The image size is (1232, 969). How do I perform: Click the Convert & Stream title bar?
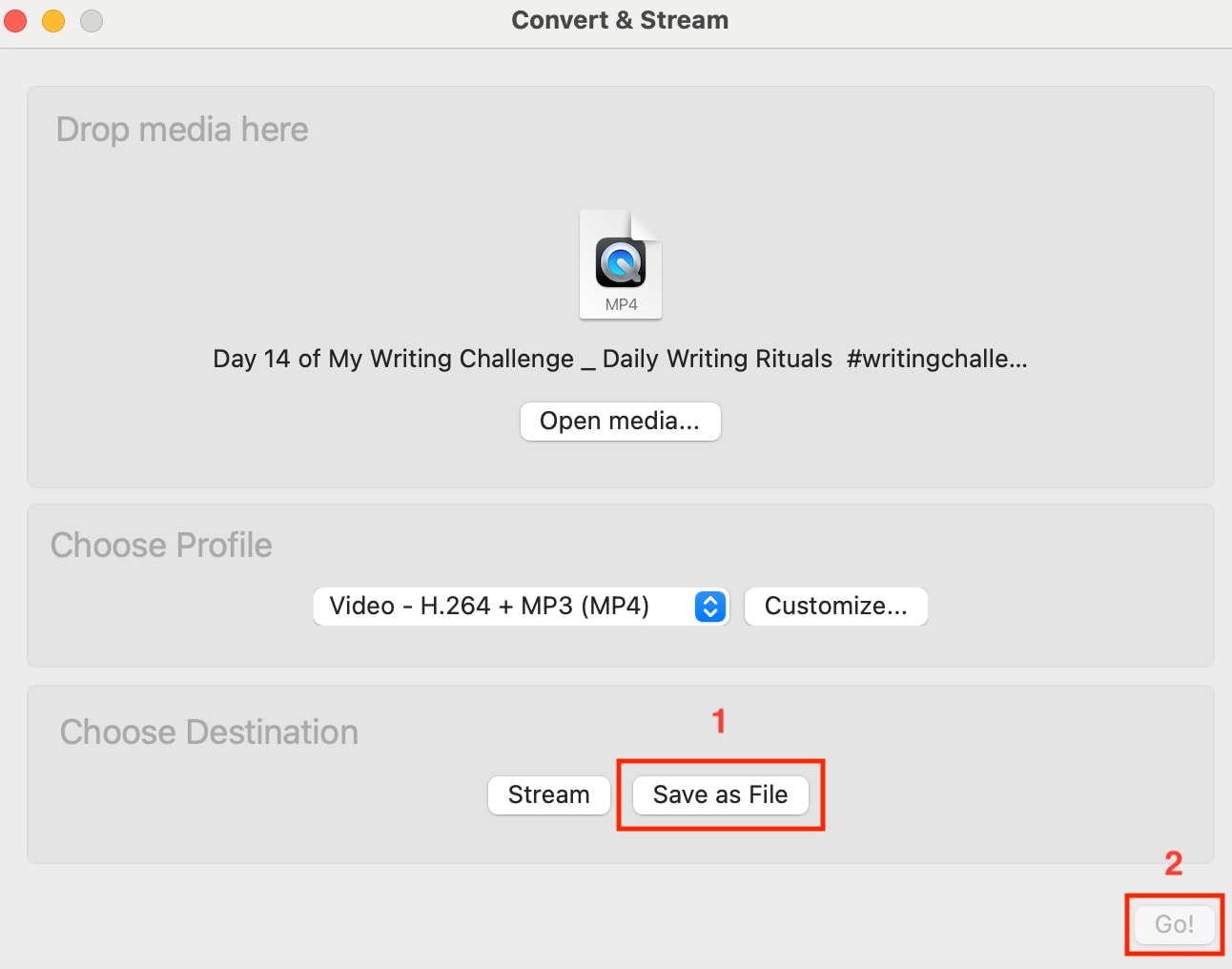620,19
